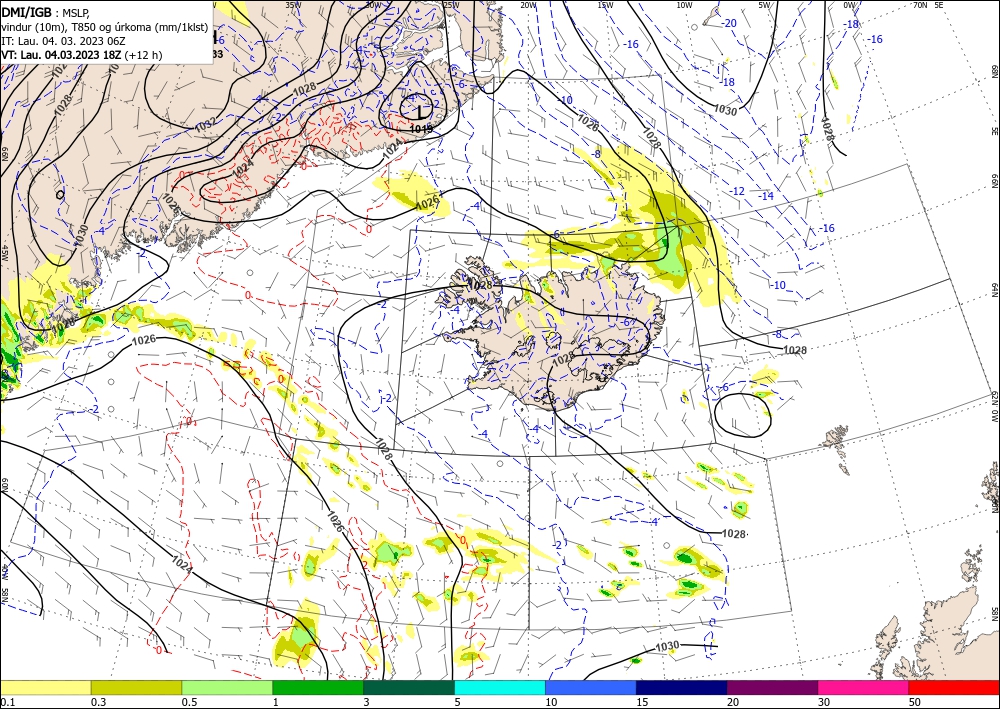Click the "10W" longitude label at top

(684, 5)
